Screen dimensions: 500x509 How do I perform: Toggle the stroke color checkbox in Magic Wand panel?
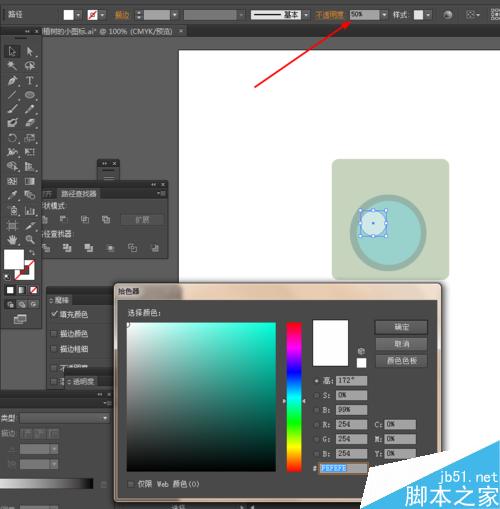53,333
